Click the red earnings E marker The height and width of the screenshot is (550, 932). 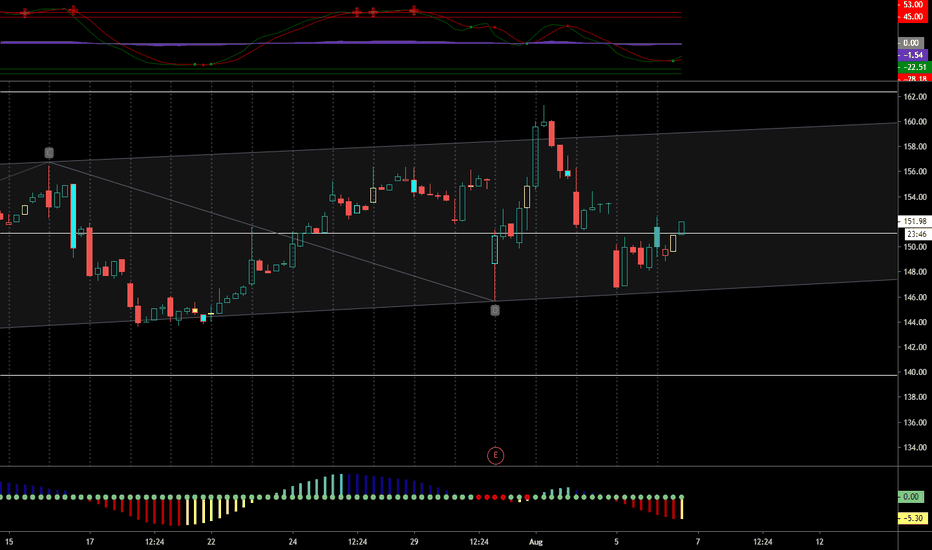(x=495, y=455)
